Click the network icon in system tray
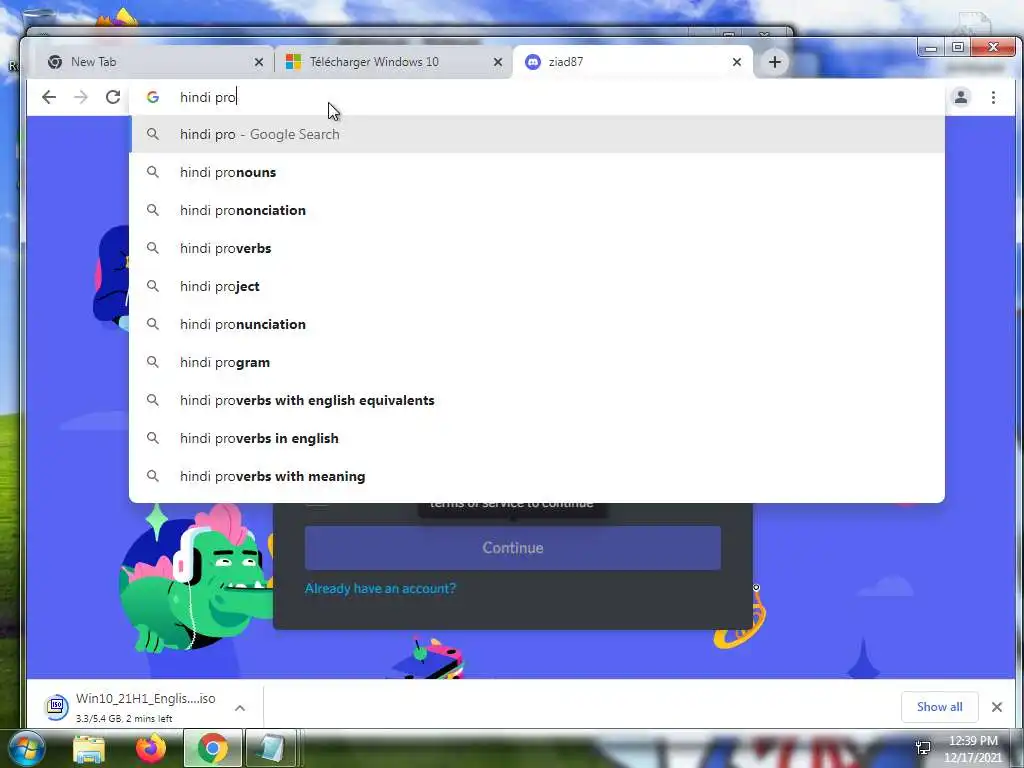Viewport: 1024px width, 768px height. (923, 748)
